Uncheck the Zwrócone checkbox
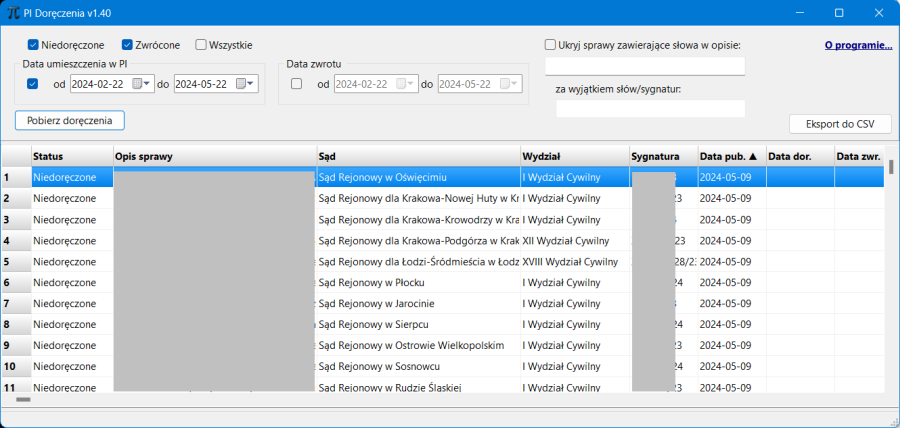This screenshot has height=428, width=900. point(127,45)
